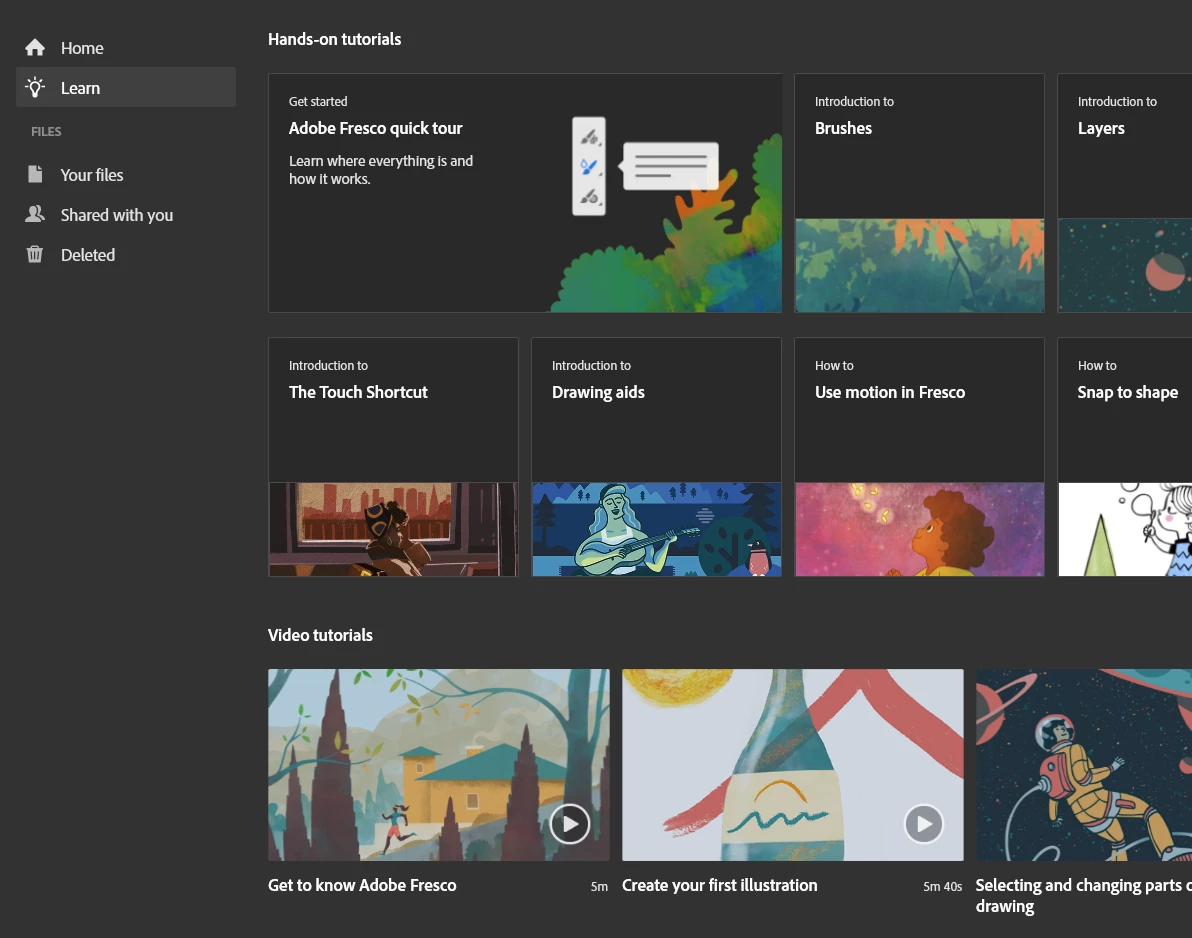1192x938 pixels.
Task: Click the Video tutorials heading
Action: coord(320,635)
